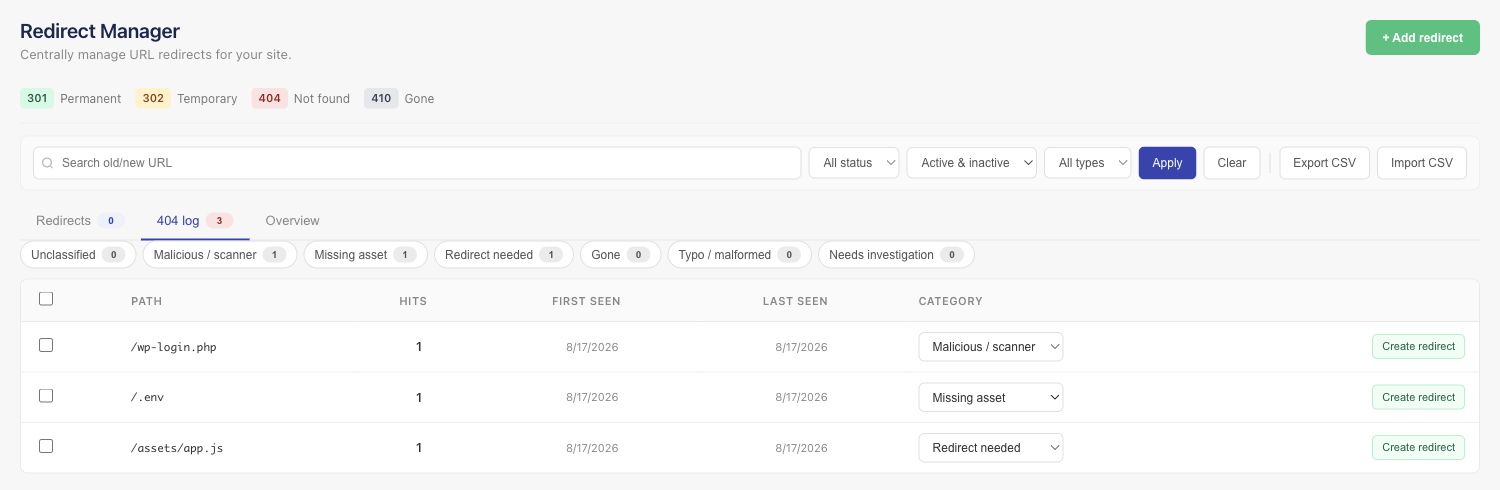Image resolution: width=1500 pixels, height=490 pixels.
Task: Click the CATEGORY column header
Action: (950, 301)
